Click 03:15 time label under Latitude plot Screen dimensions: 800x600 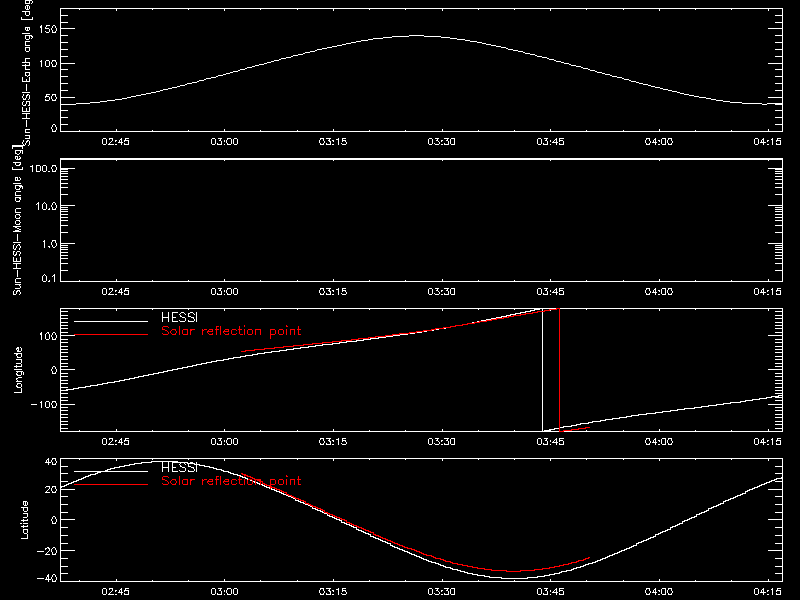pos(333,591)
